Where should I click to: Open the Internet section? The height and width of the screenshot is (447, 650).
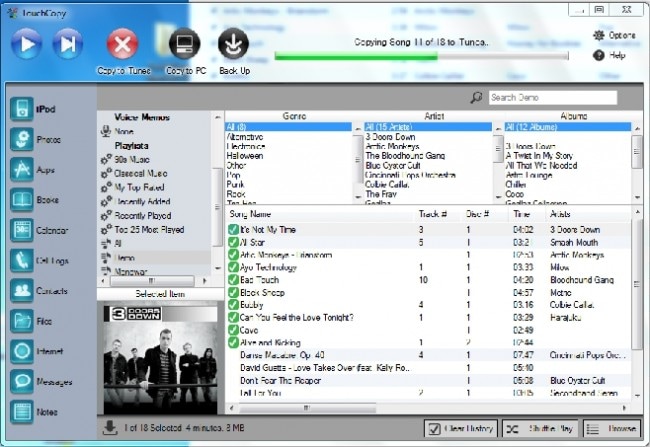pos(22,351)
